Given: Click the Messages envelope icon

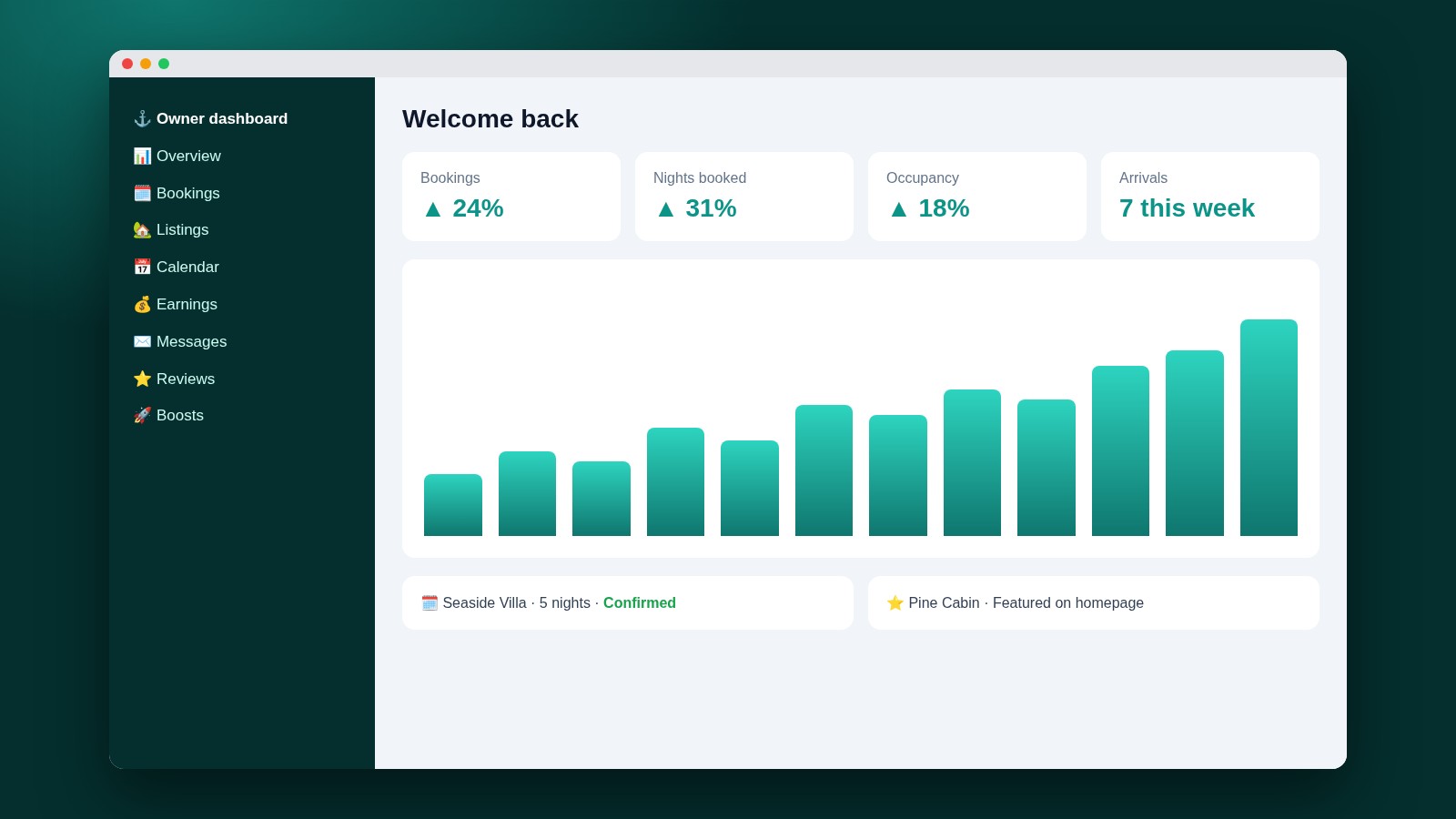Looking at the screenshot, I should [142, 341].
